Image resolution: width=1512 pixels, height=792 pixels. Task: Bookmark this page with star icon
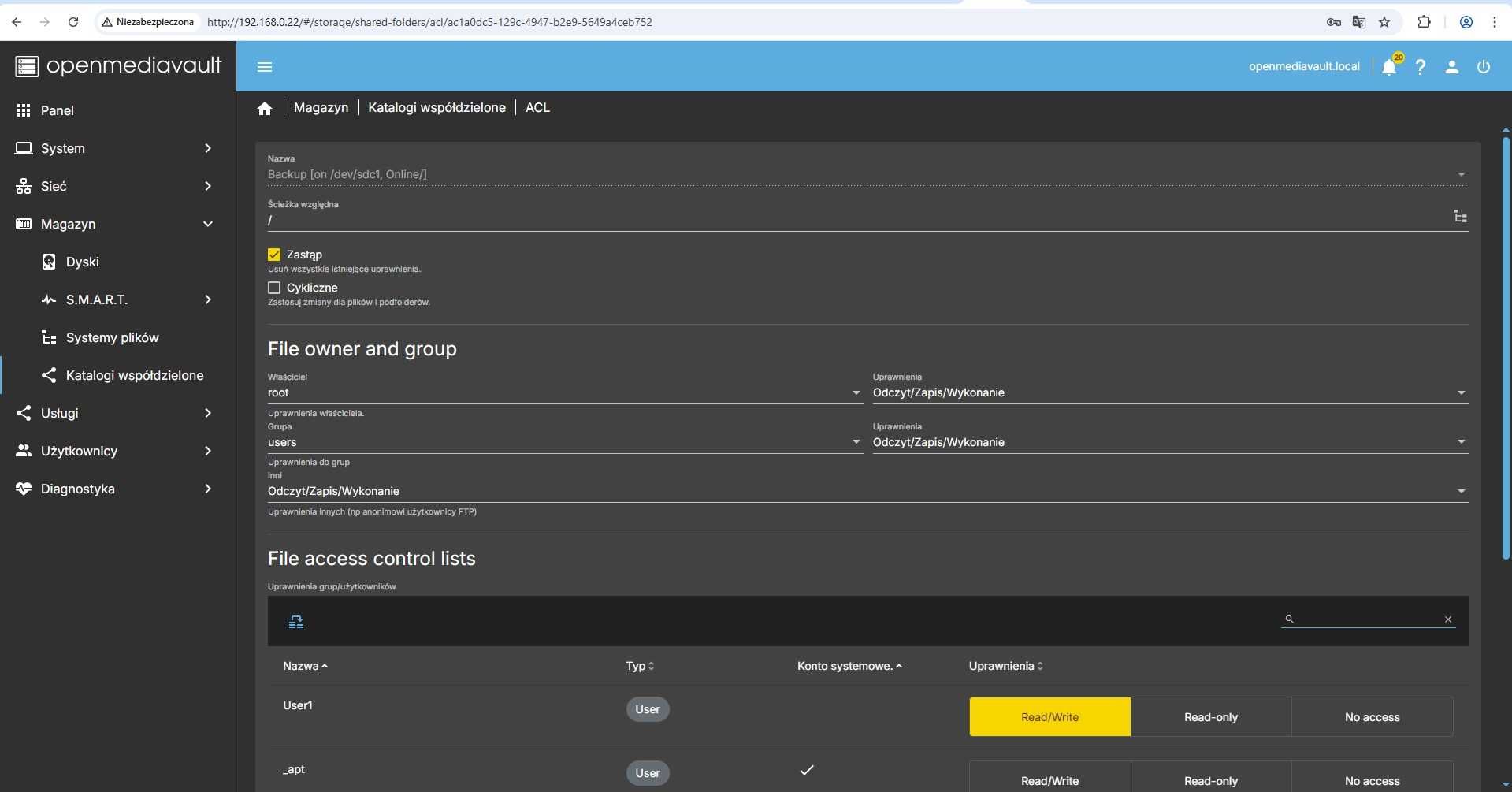(x=1384, y=22)
